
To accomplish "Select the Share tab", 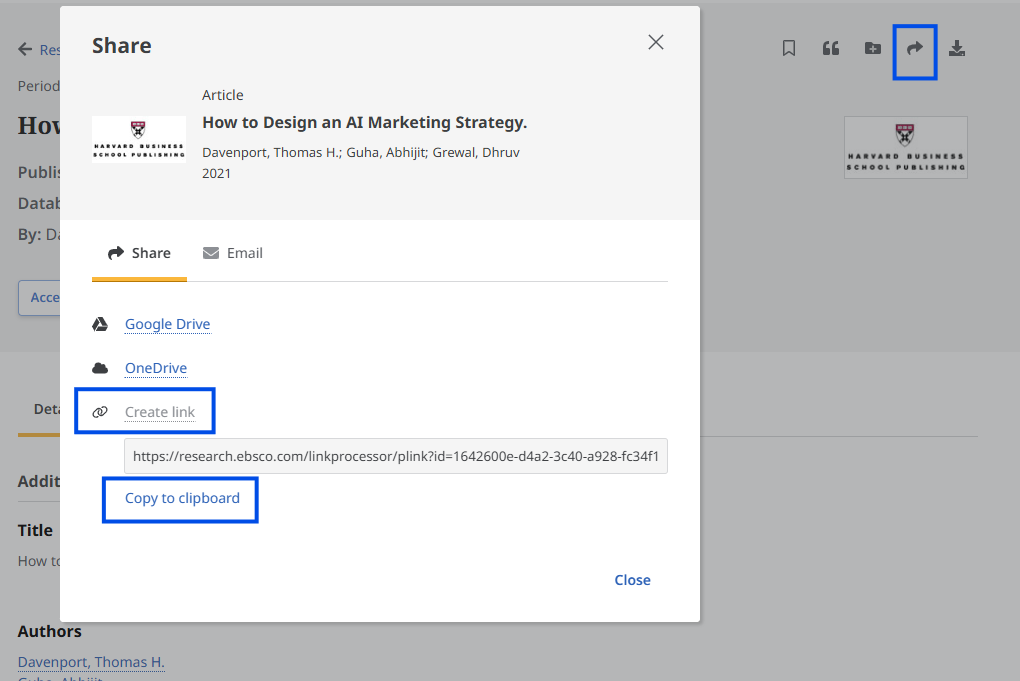I will click(x=140, y=253).
